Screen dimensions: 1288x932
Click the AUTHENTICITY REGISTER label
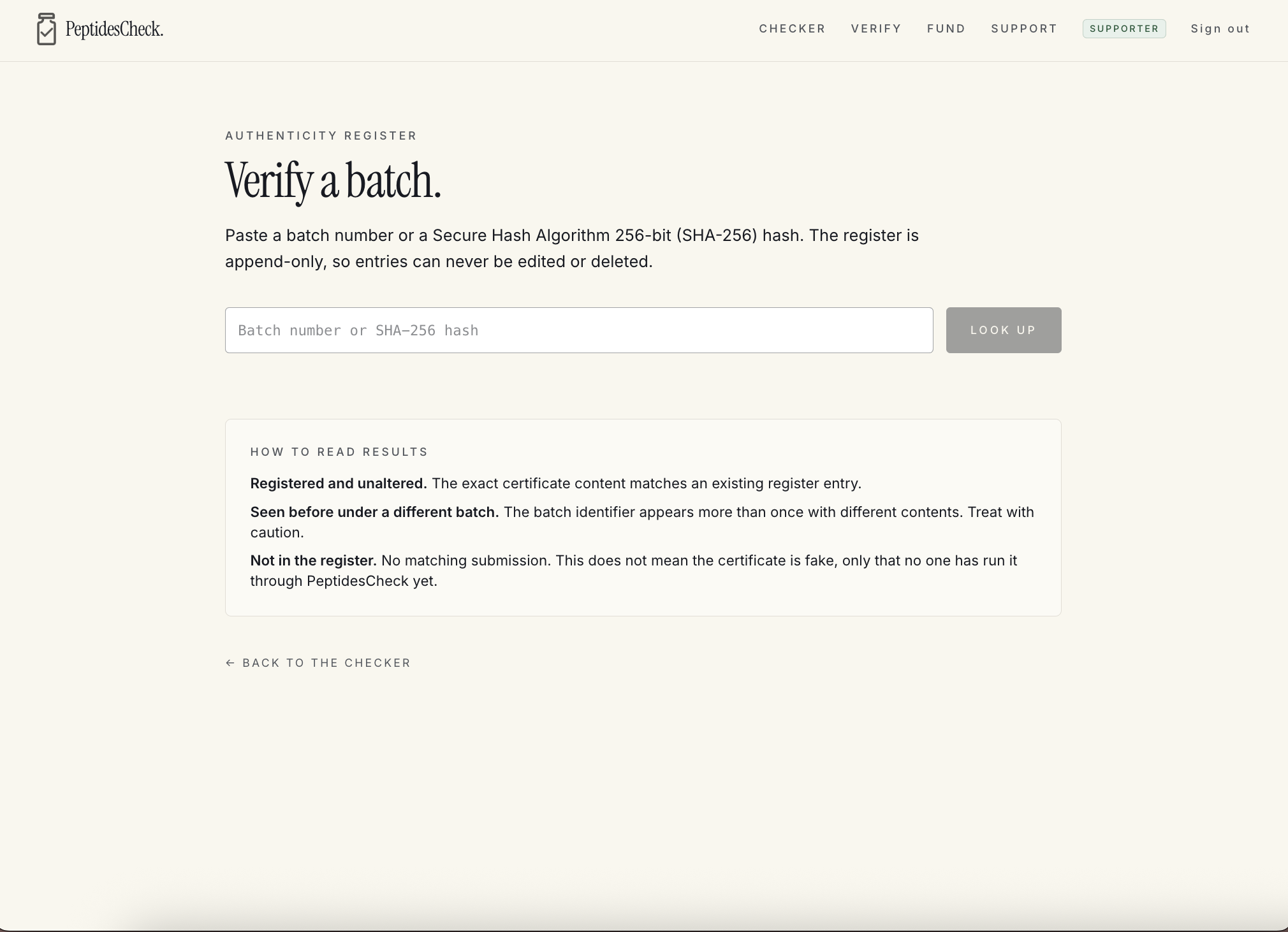321,136
